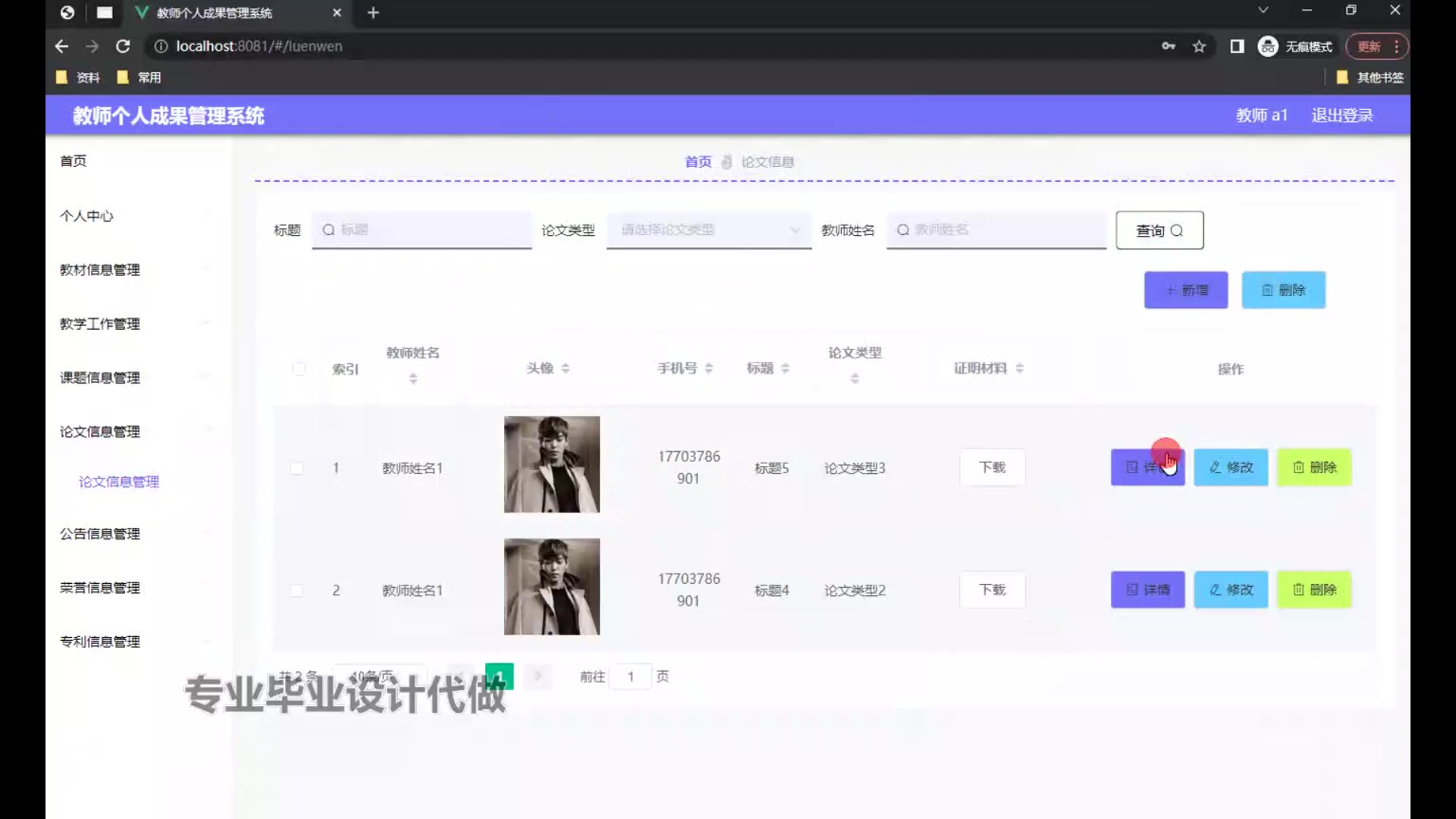Open 详情 for the 标题4 row
1456x819 pixels.
(1148, 589)
